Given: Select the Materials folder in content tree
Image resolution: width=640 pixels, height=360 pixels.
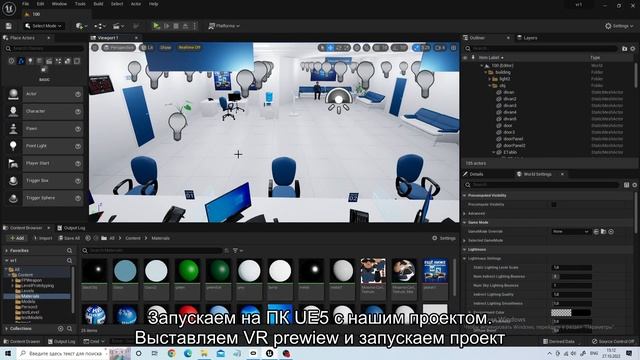Looking at the screenshot, I should [30, 296].
